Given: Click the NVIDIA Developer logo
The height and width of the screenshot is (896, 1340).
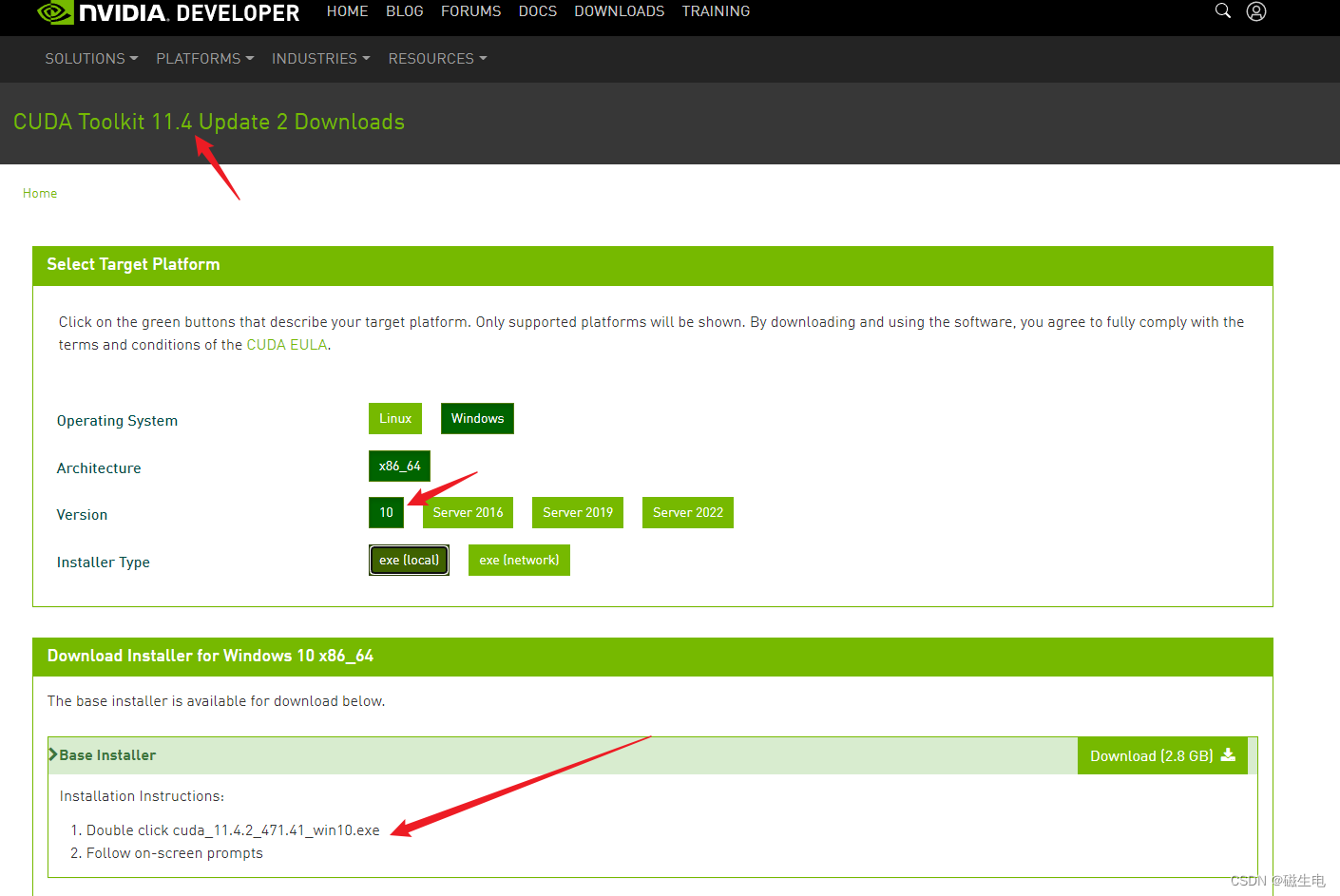Looking at the screenshot, I should pyautogui.click(x=168, y=12).
